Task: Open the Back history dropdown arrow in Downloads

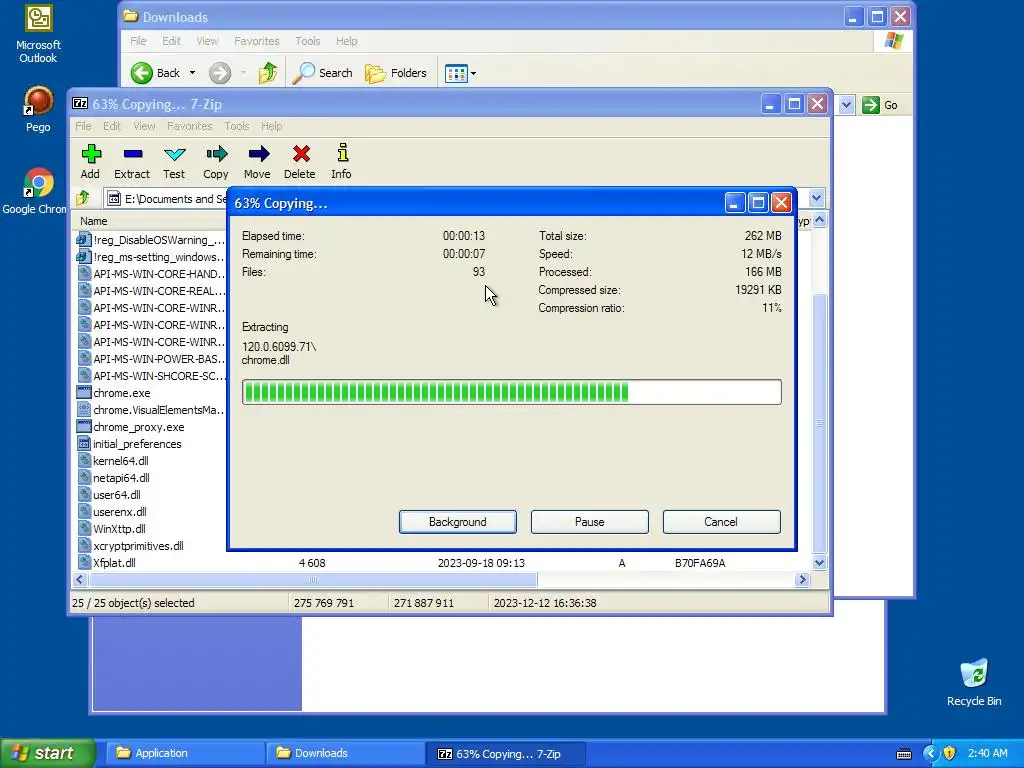Action: click(192, 73)
